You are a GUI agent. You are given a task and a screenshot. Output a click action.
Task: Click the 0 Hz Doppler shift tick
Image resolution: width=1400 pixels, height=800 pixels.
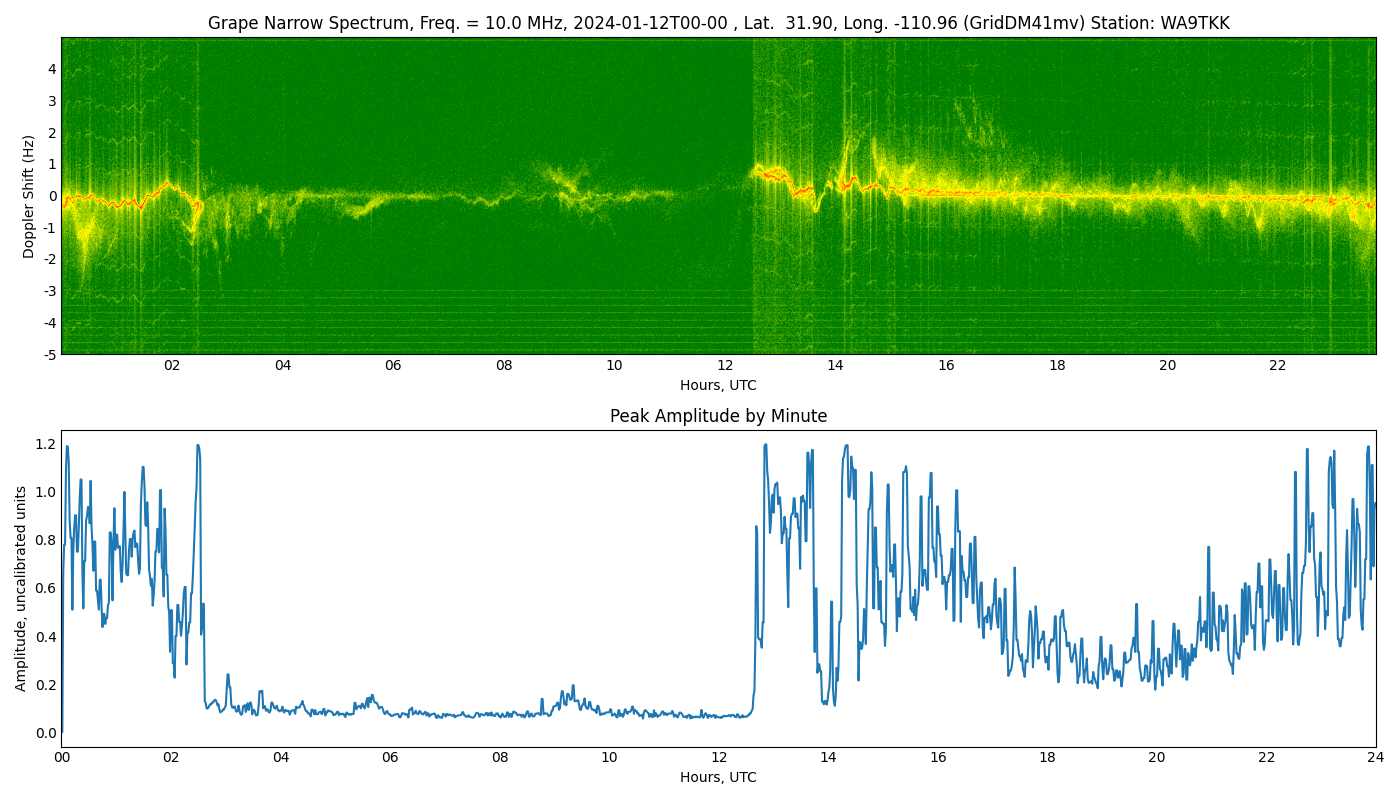click(52, 196)
